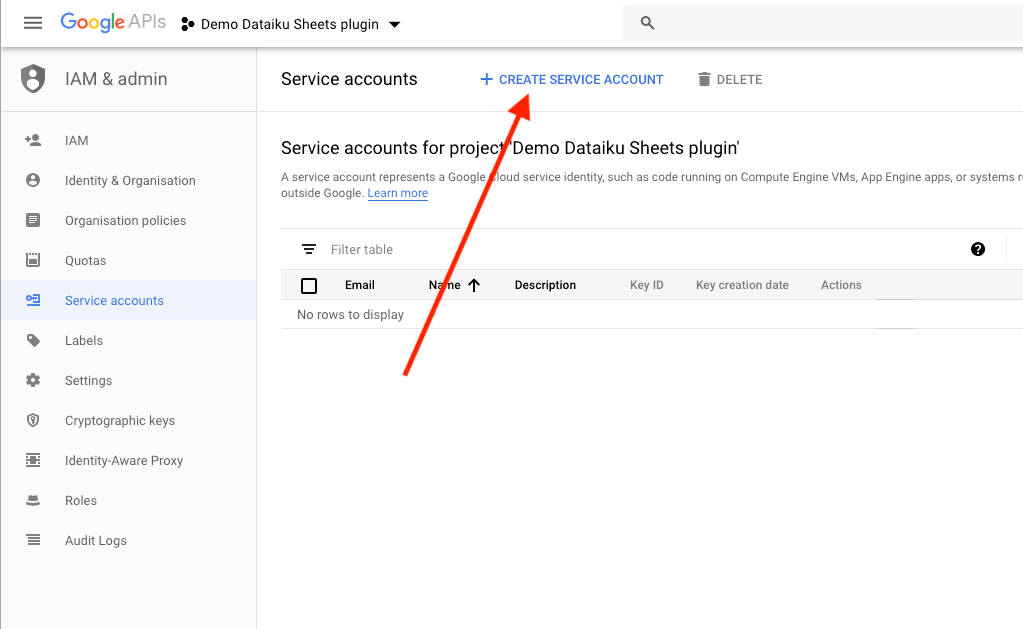Sort by the Description column header
This screenshot has width=1023, height=629.
545,285
